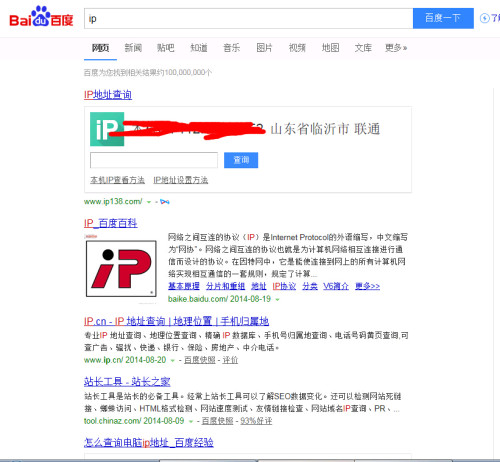This screenshot has width=500, height=462.
Task: Open IP地址设置方法 link
Action: [x=180, y=180]
